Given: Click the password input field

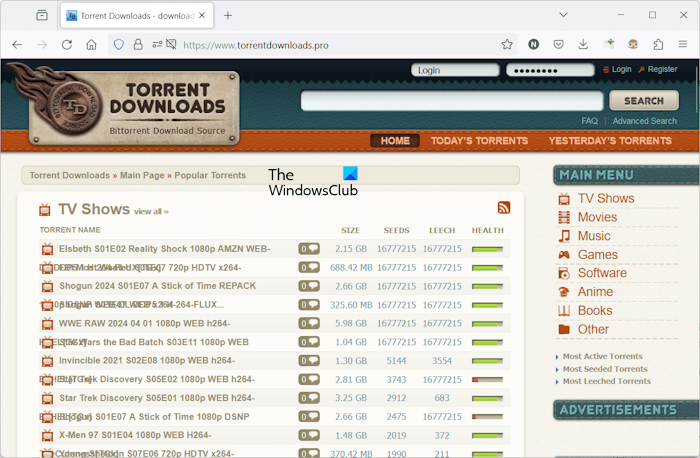Looking at the screenshot, I should 550,70.
